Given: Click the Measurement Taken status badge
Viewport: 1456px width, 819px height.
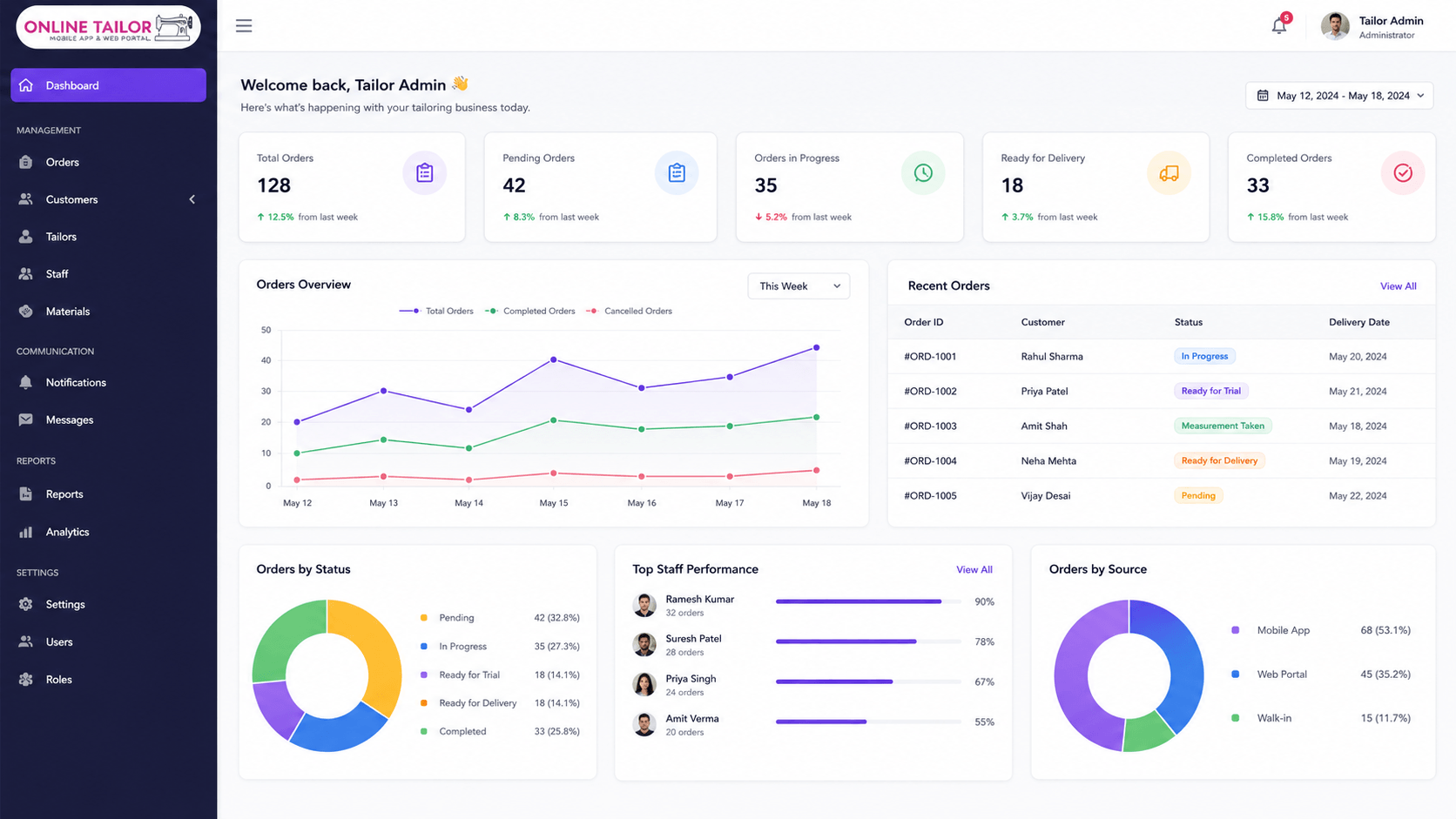Looking at the screenshot, I should click(x=1223, y=426).
